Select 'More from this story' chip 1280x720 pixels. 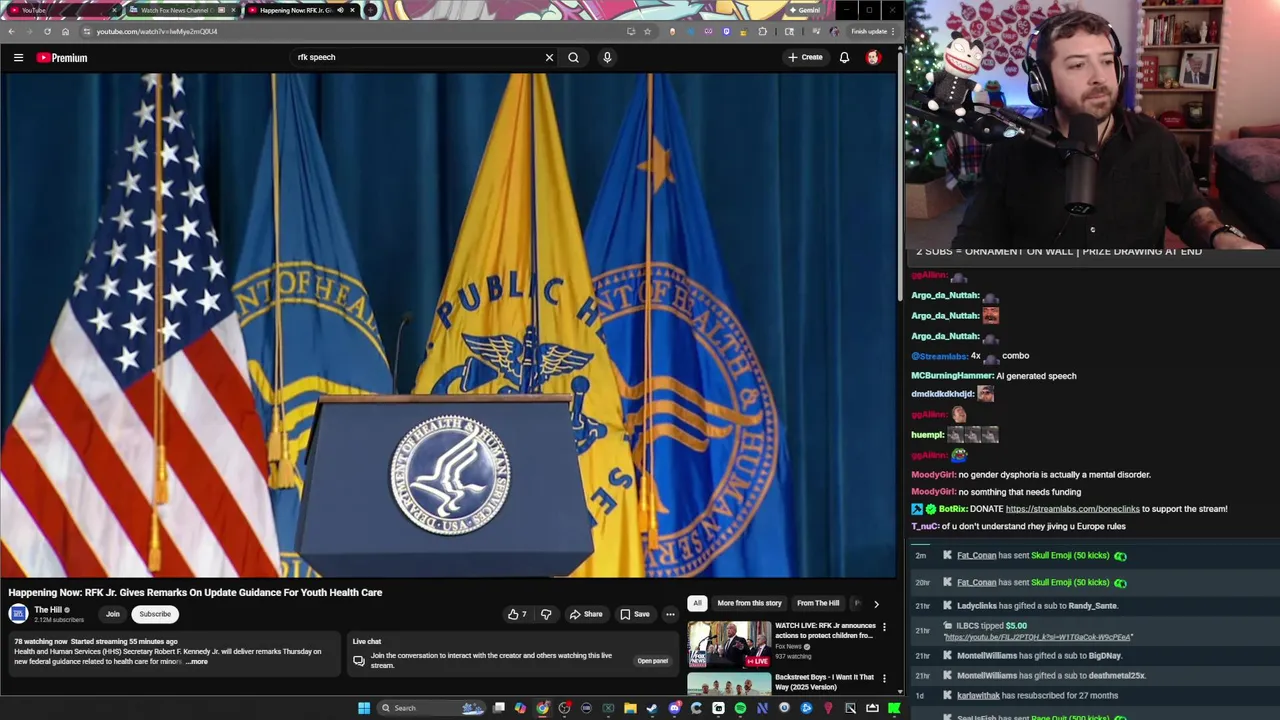point(749,603)
